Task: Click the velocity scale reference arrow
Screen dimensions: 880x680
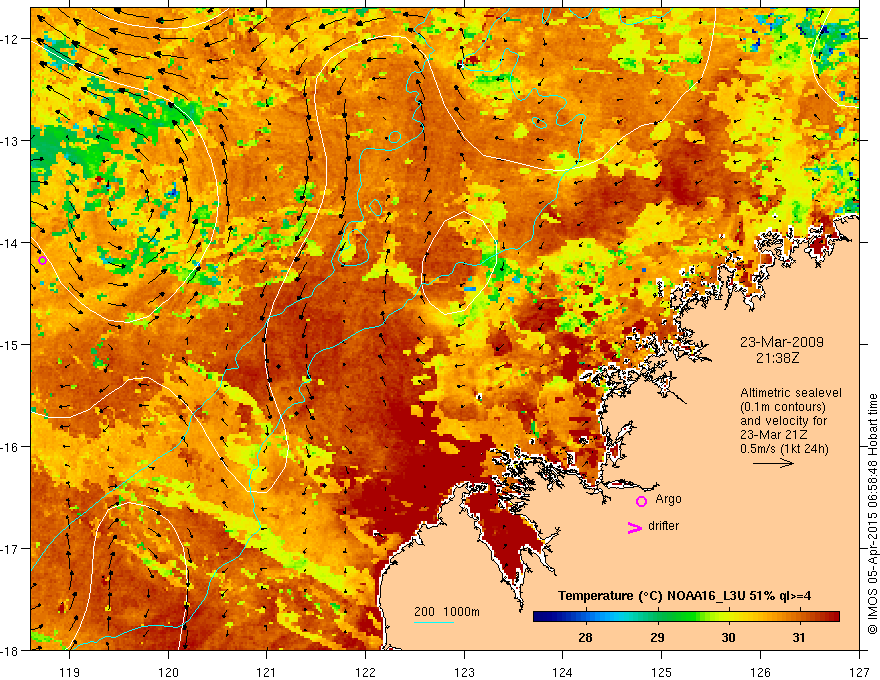Action: click(773, 463)
